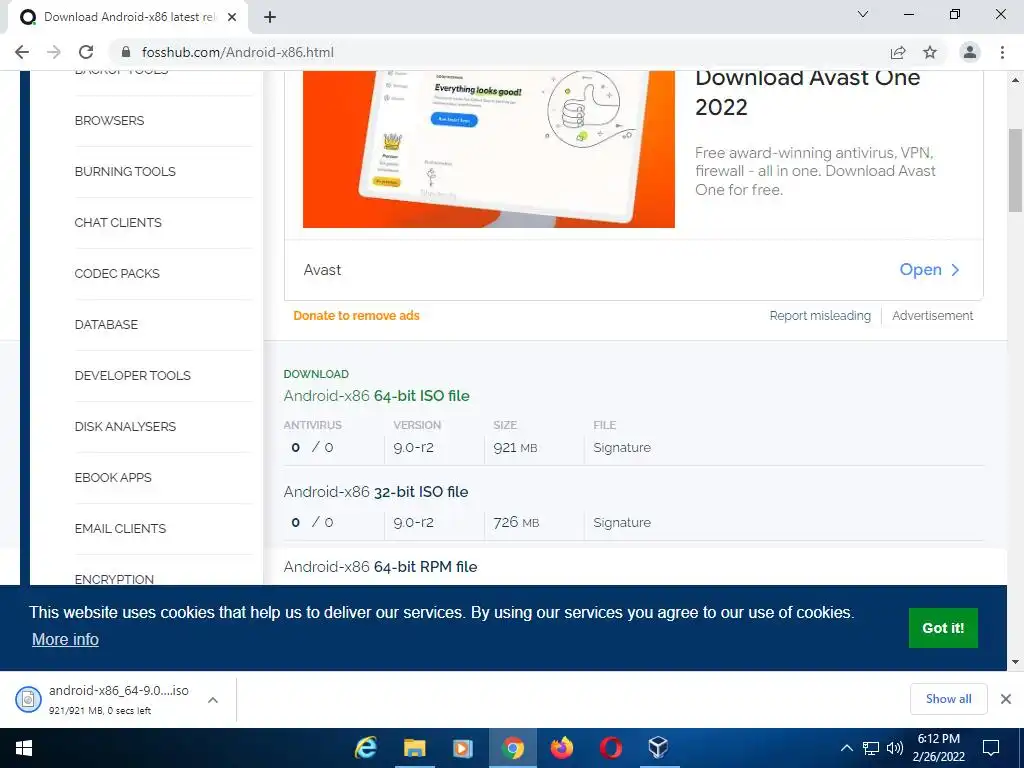Open media player icon in taskbar
Image resolution: width=1024 pixels, height=768 pixels.
(x=462, y=748)
